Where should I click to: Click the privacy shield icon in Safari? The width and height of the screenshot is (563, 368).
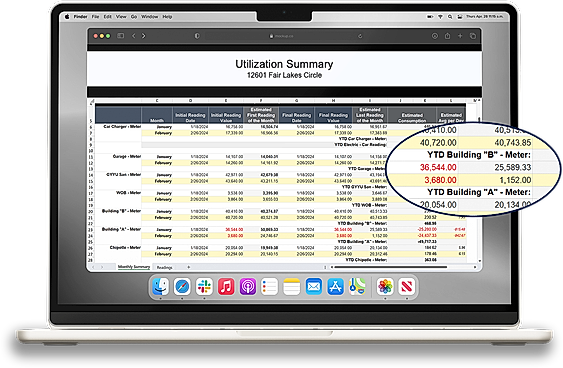pos(197,36)
